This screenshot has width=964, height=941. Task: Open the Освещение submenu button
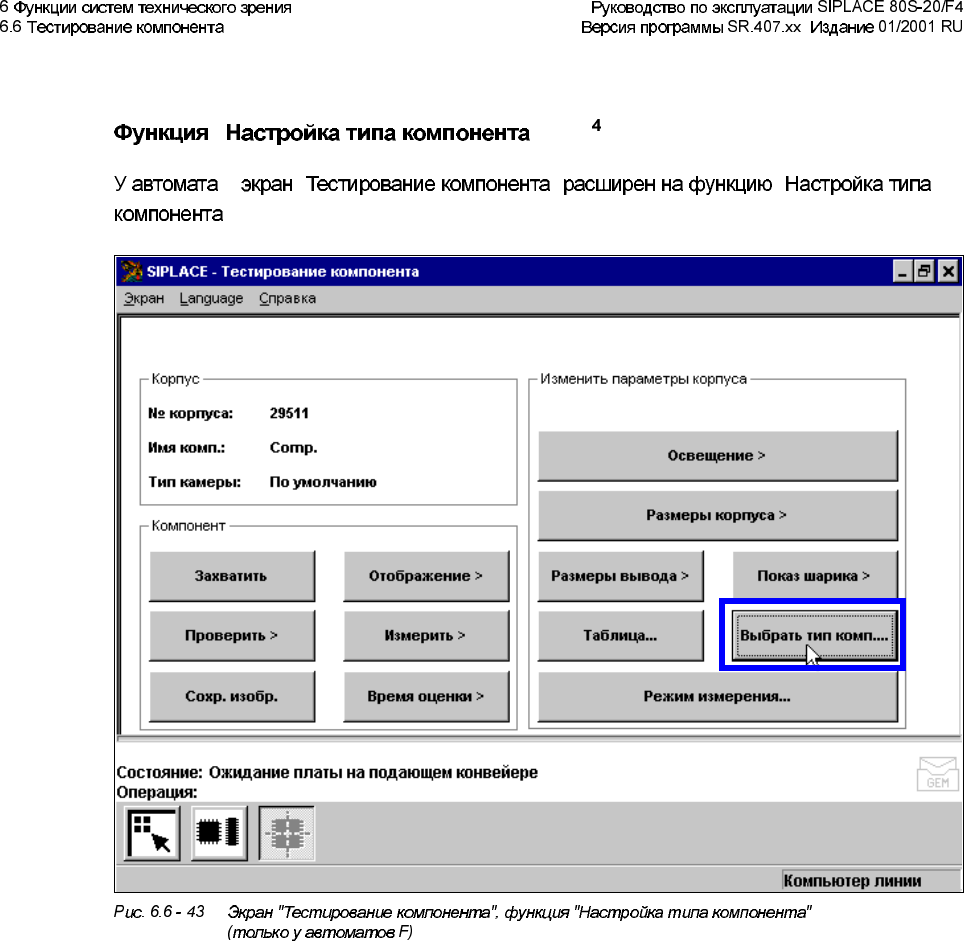click(x=717, y=455)
